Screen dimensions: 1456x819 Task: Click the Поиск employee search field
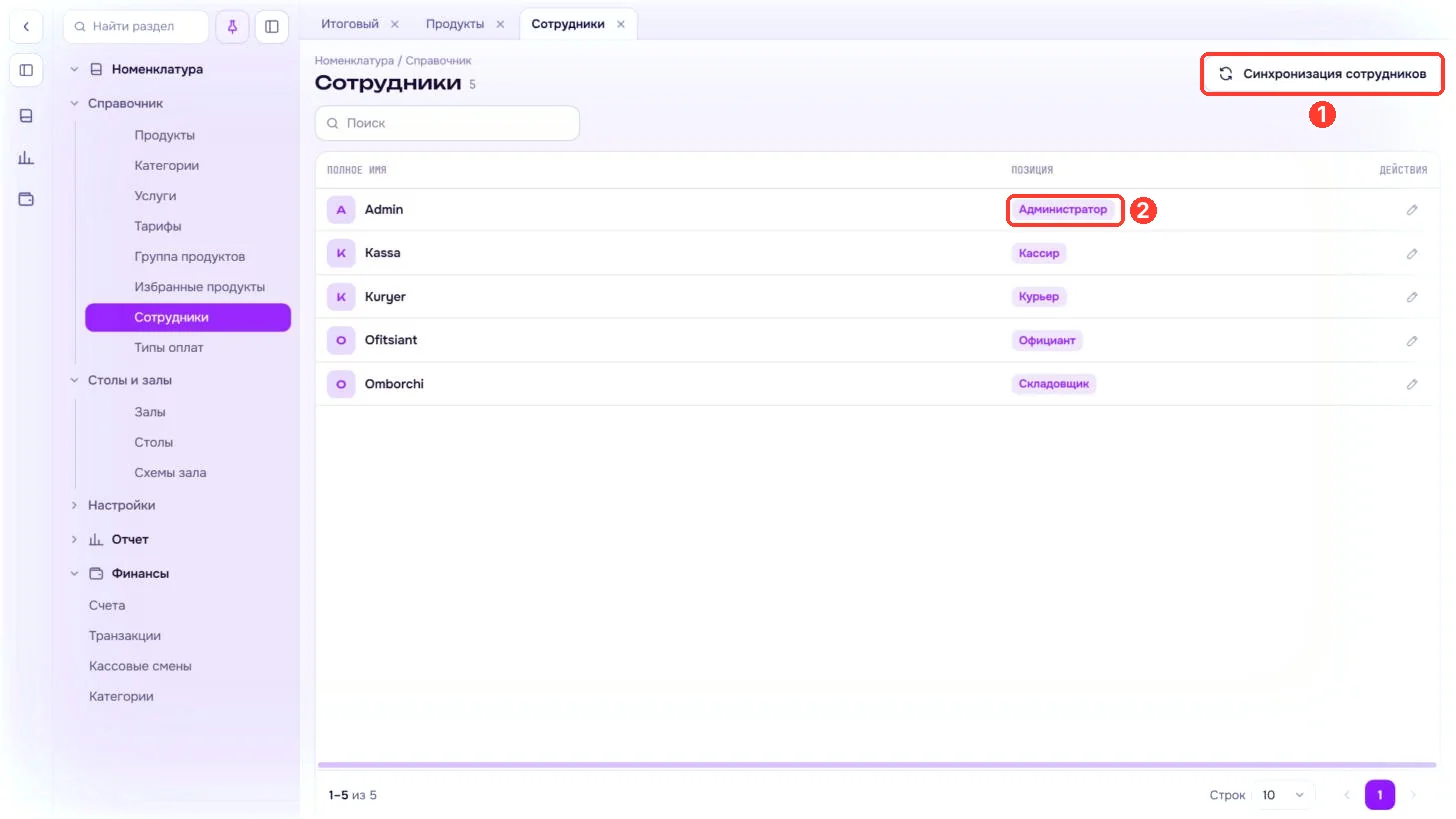[447, 123]
